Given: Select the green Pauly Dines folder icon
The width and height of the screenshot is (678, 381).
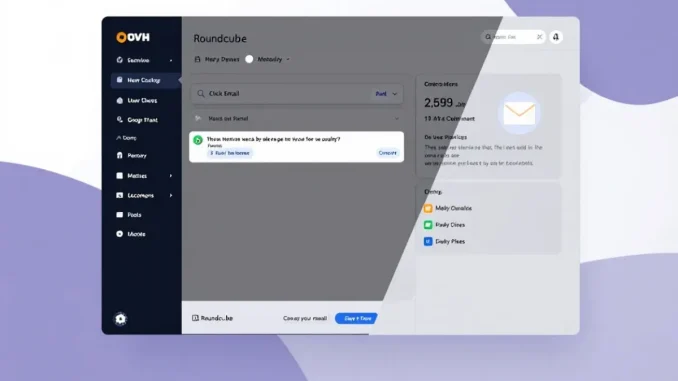Looking at the screenshot, I should click(428, 225).
